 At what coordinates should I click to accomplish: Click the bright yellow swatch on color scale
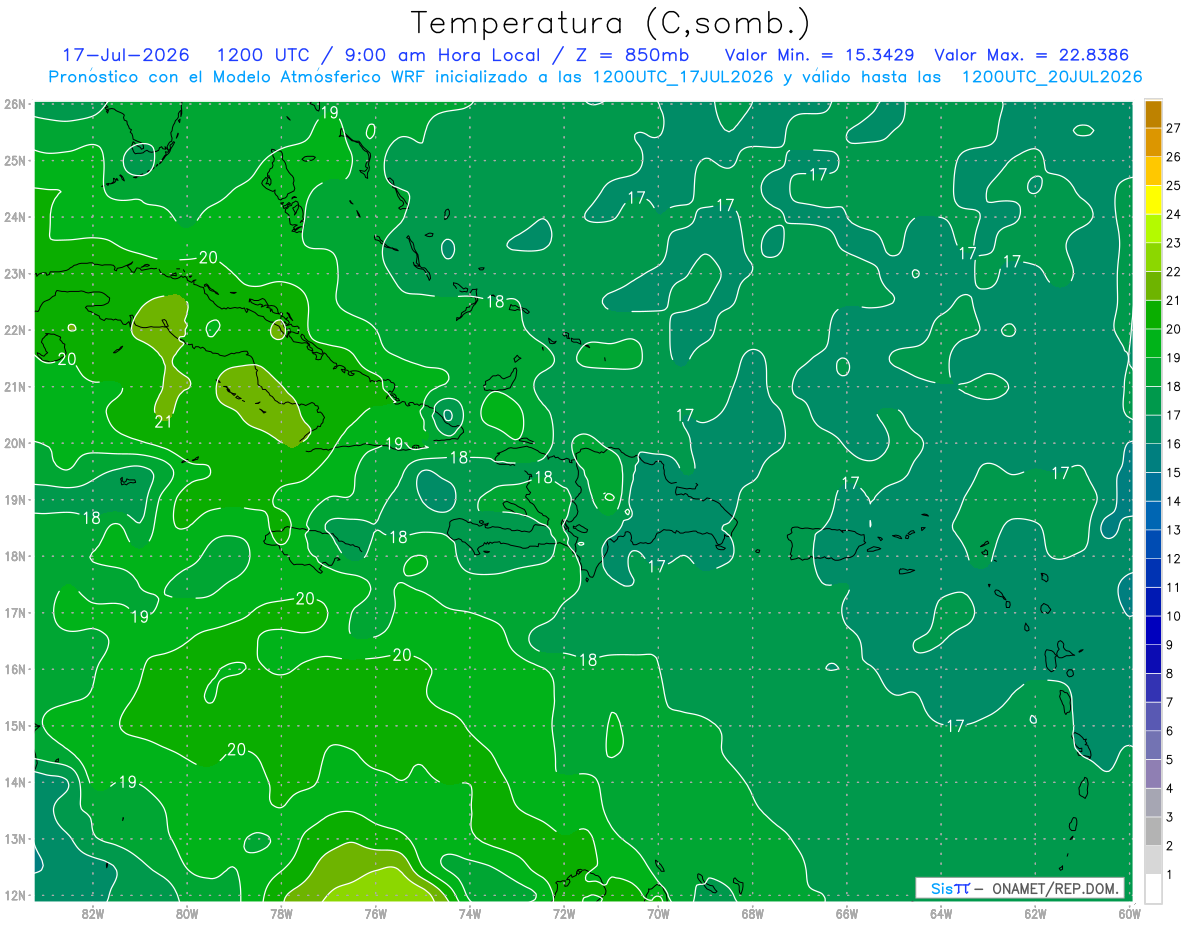point(1153,199)
